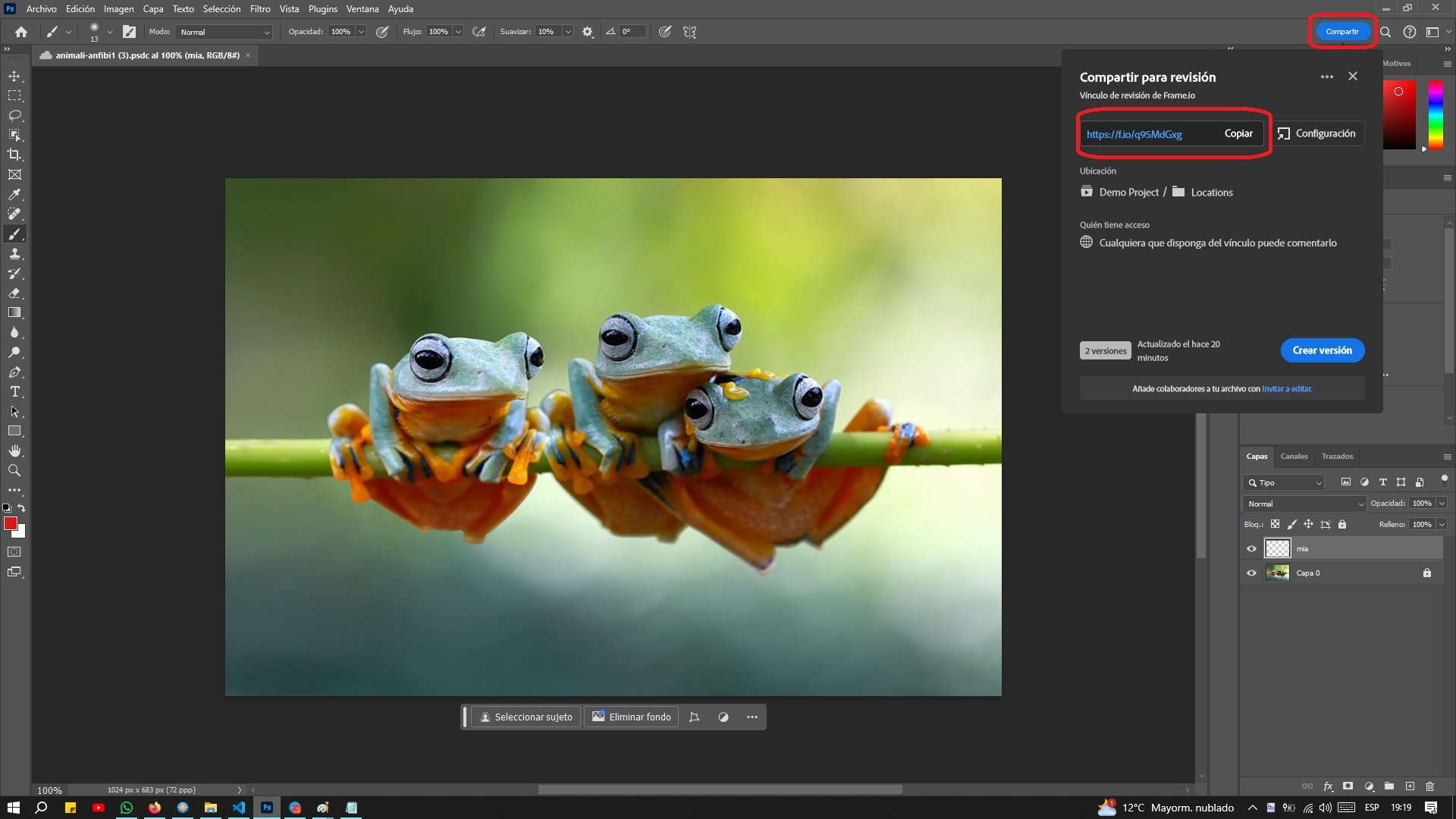The image size is (1456, 819).
Task: Expand the Suavizar dropdown arrow
Action: 568,32
